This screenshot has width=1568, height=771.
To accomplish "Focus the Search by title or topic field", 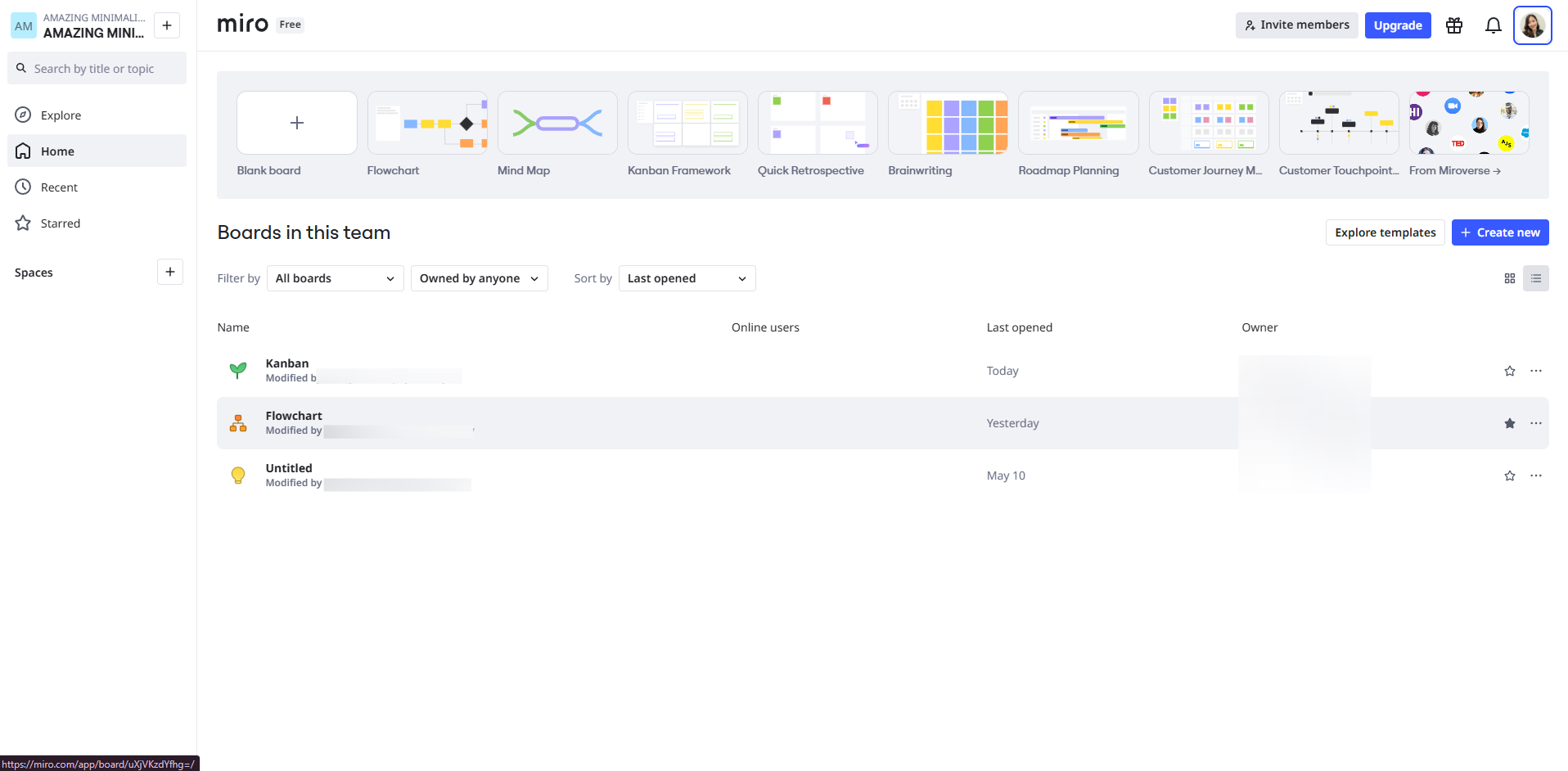I will point(97,69).
